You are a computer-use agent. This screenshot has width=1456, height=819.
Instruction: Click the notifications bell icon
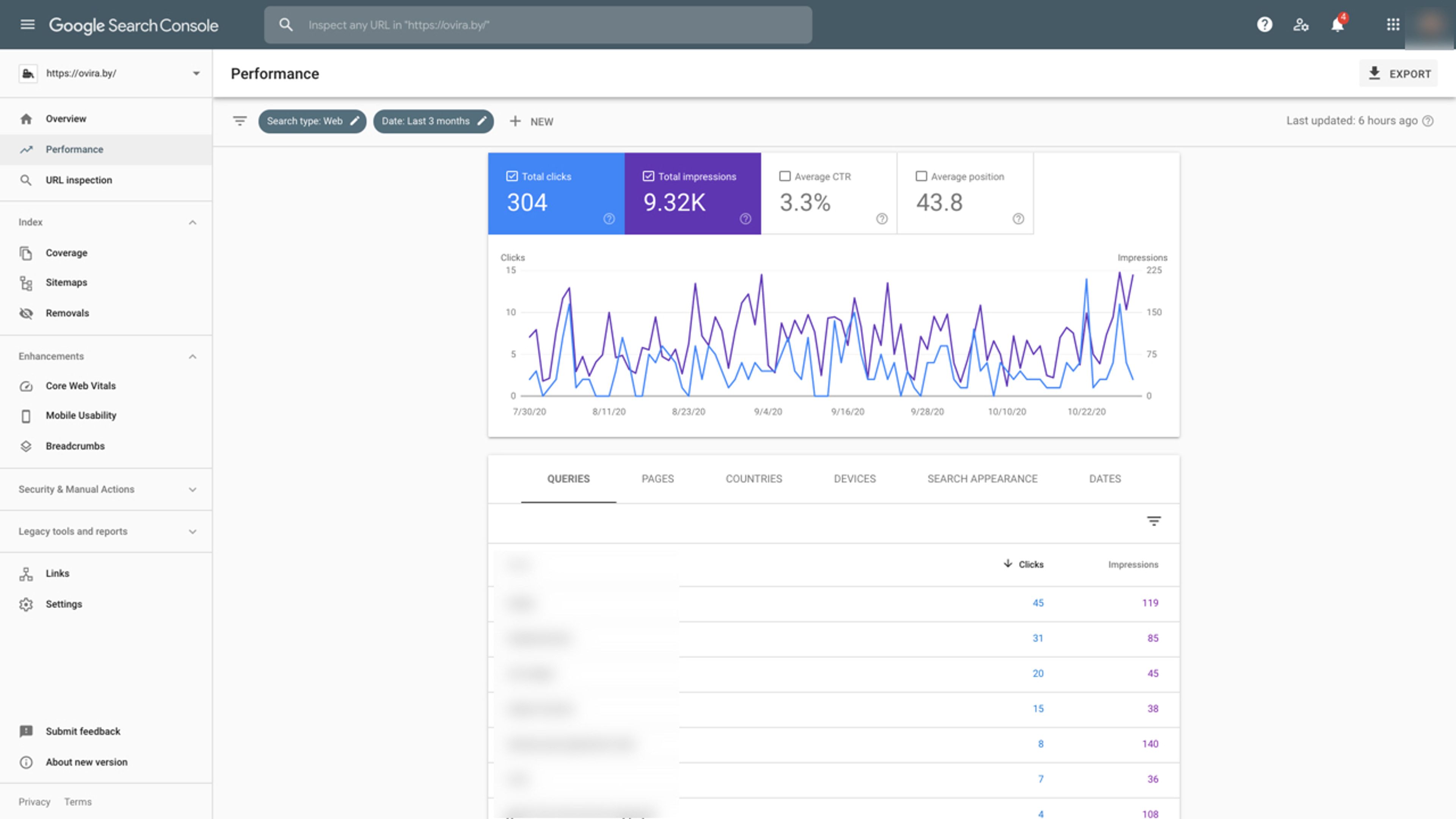(1337, 25)
